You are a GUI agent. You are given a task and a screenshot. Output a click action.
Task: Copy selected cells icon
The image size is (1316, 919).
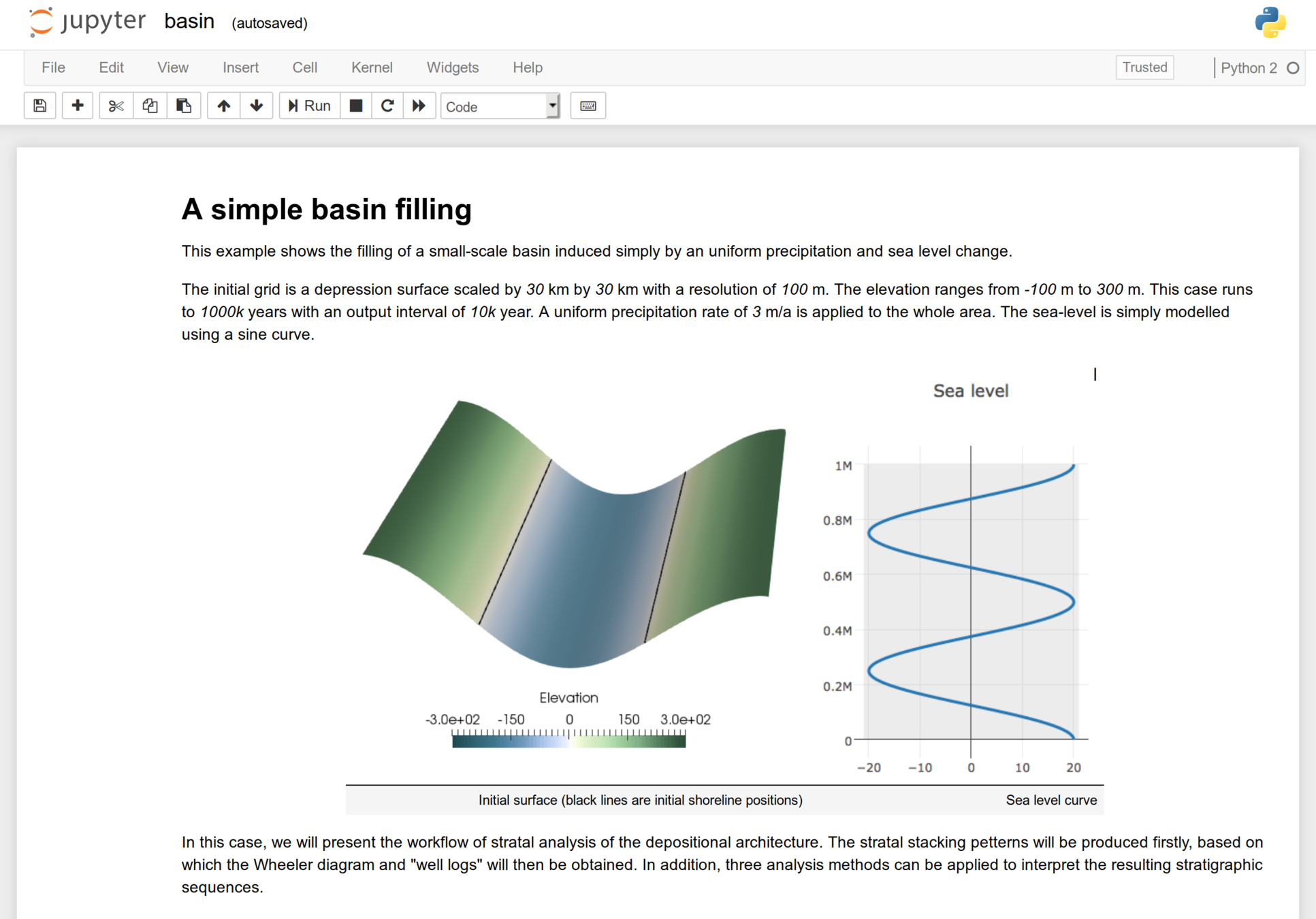[x=150, y=106]
